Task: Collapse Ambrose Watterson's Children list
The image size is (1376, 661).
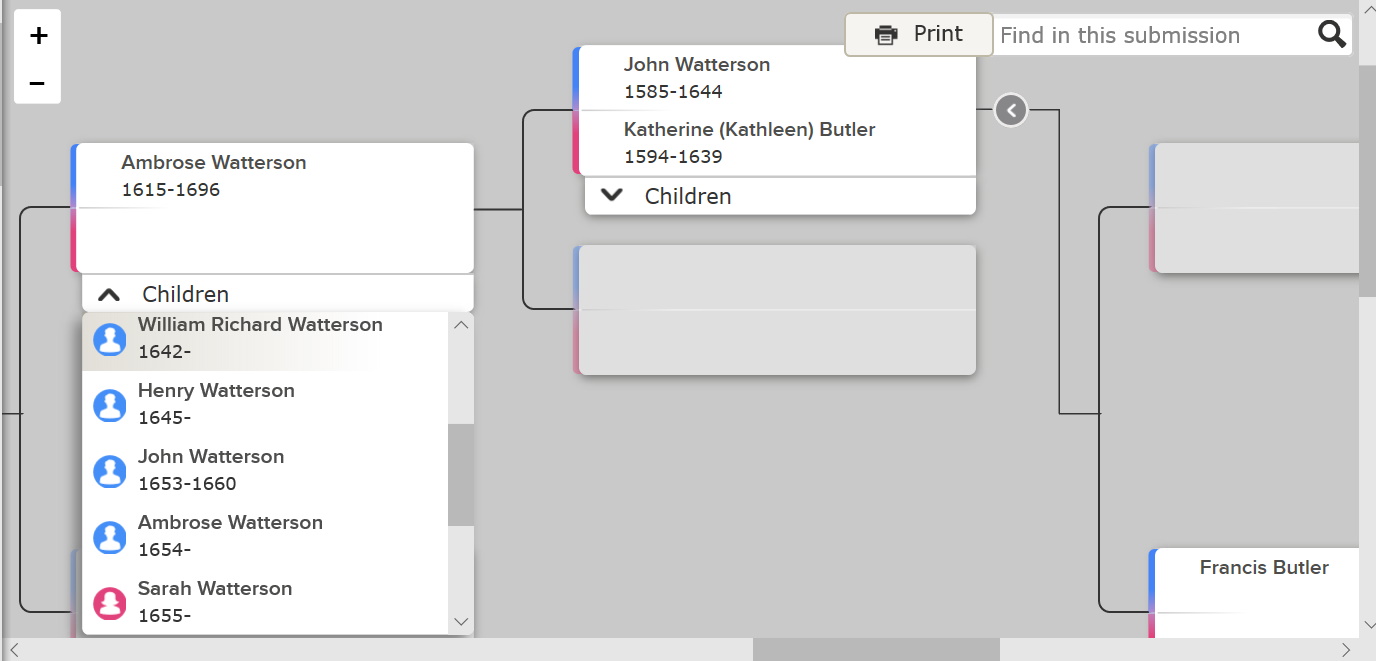Action: click(x=109, y=294)
